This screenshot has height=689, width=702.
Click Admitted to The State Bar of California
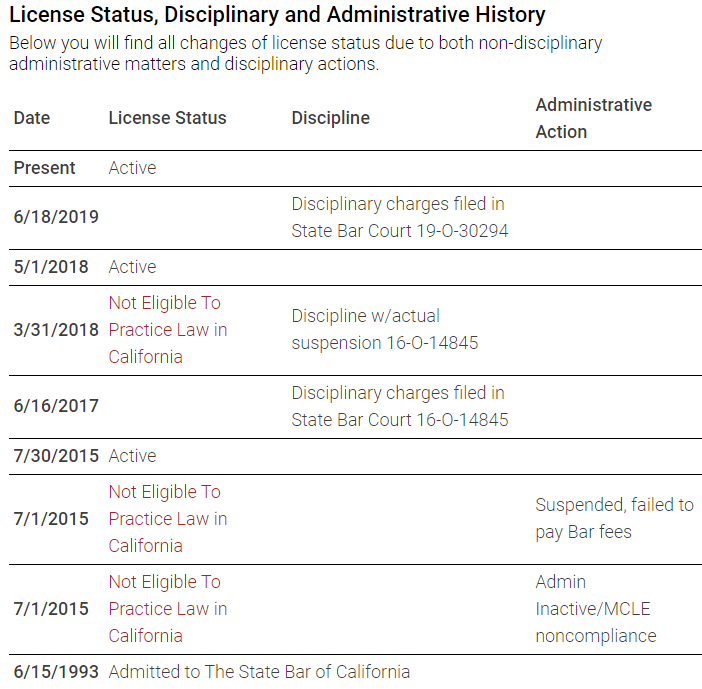(259, 672)
